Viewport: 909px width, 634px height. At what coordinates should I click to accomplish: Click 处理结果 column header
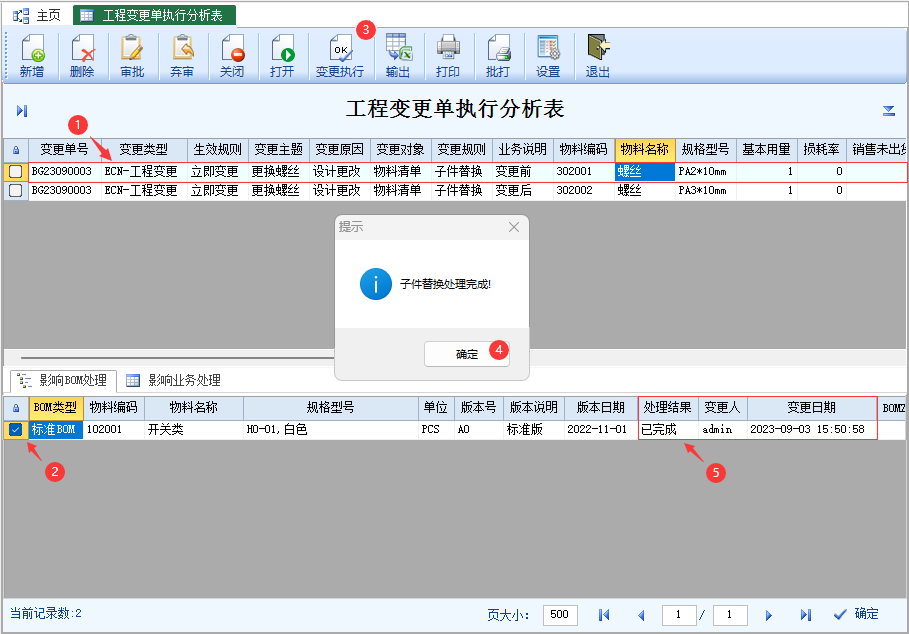point(668,408)
